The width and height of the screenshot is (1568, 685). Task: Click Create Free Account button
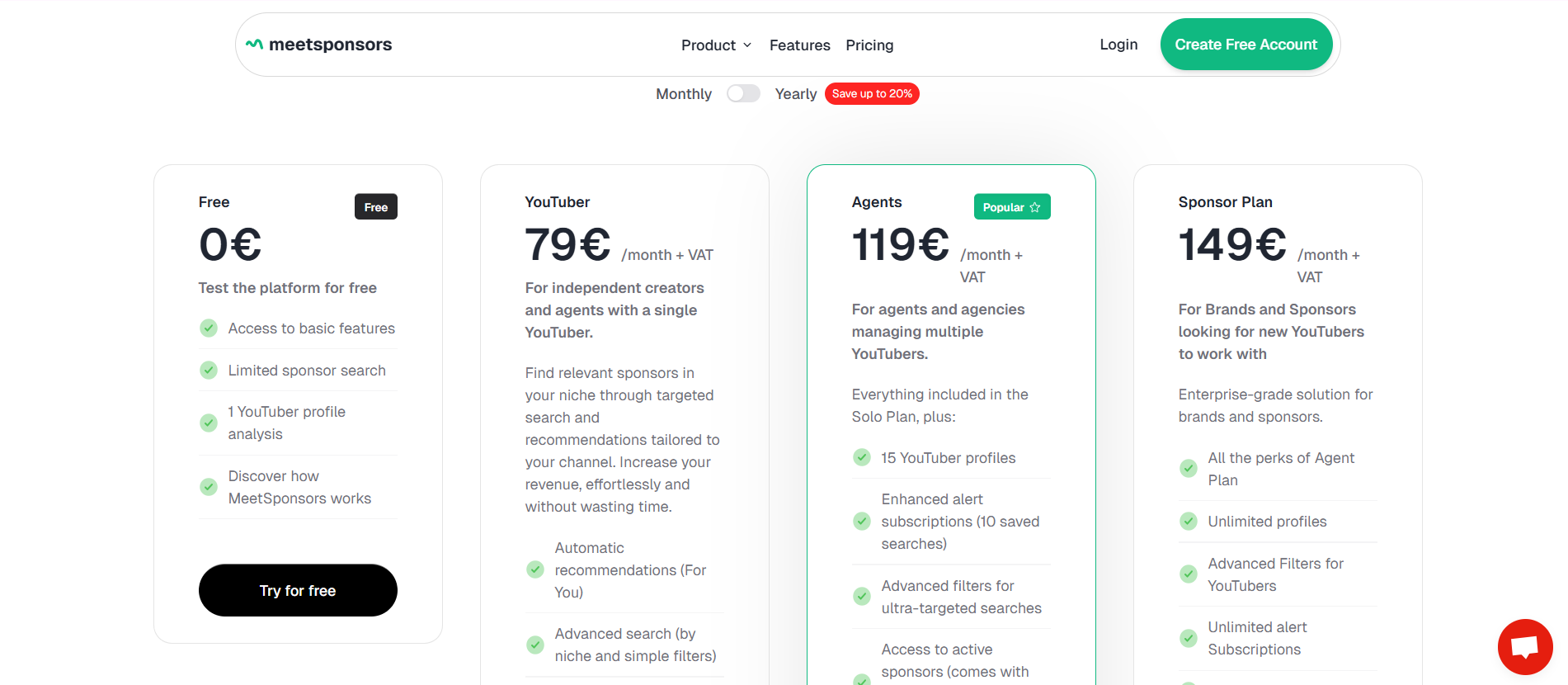[1245, 45]
